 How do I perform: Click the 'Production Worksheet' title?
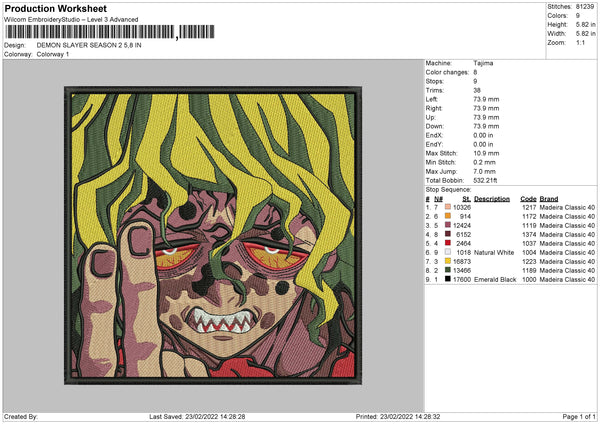pyautogui.click(x=55, y=9)
